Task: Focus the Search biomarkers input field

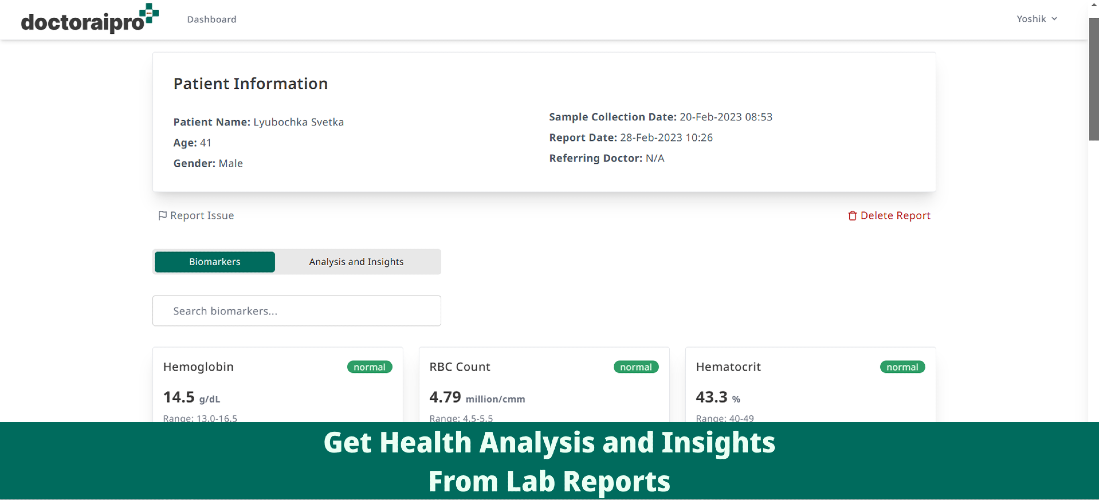Action: coord(296,311)
